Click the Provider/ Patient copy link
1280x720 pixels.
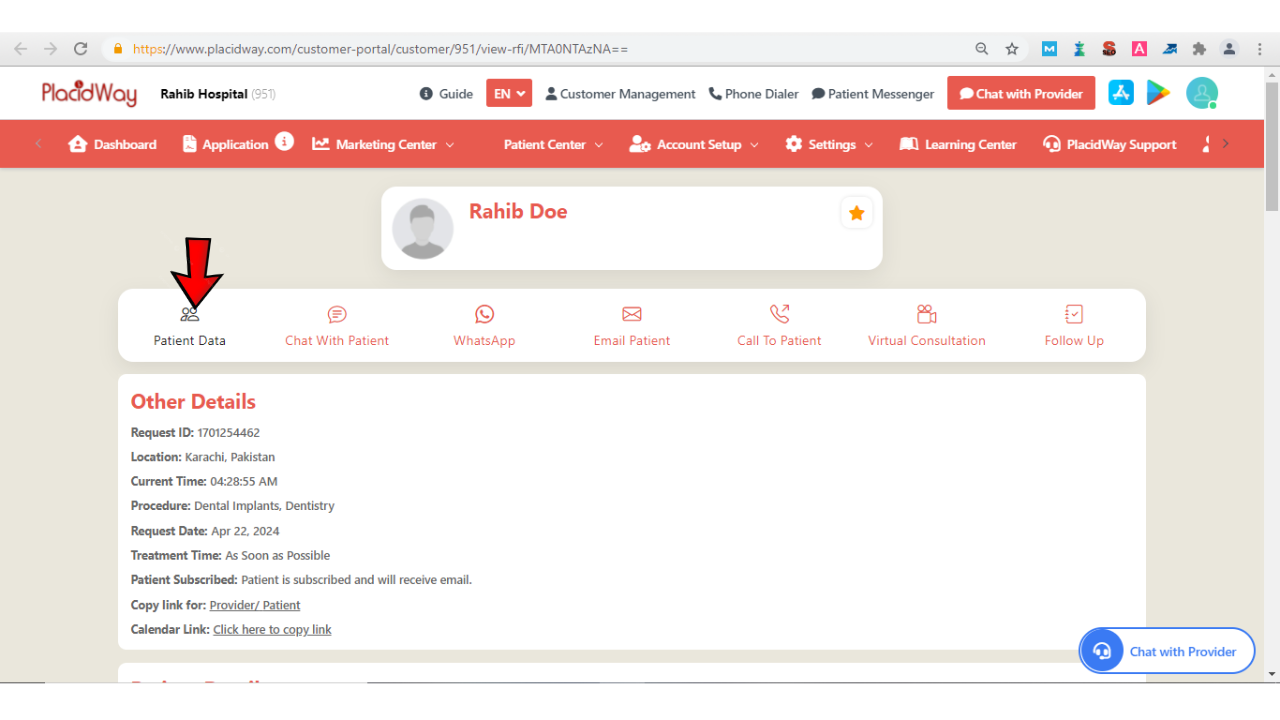[254, 605]
